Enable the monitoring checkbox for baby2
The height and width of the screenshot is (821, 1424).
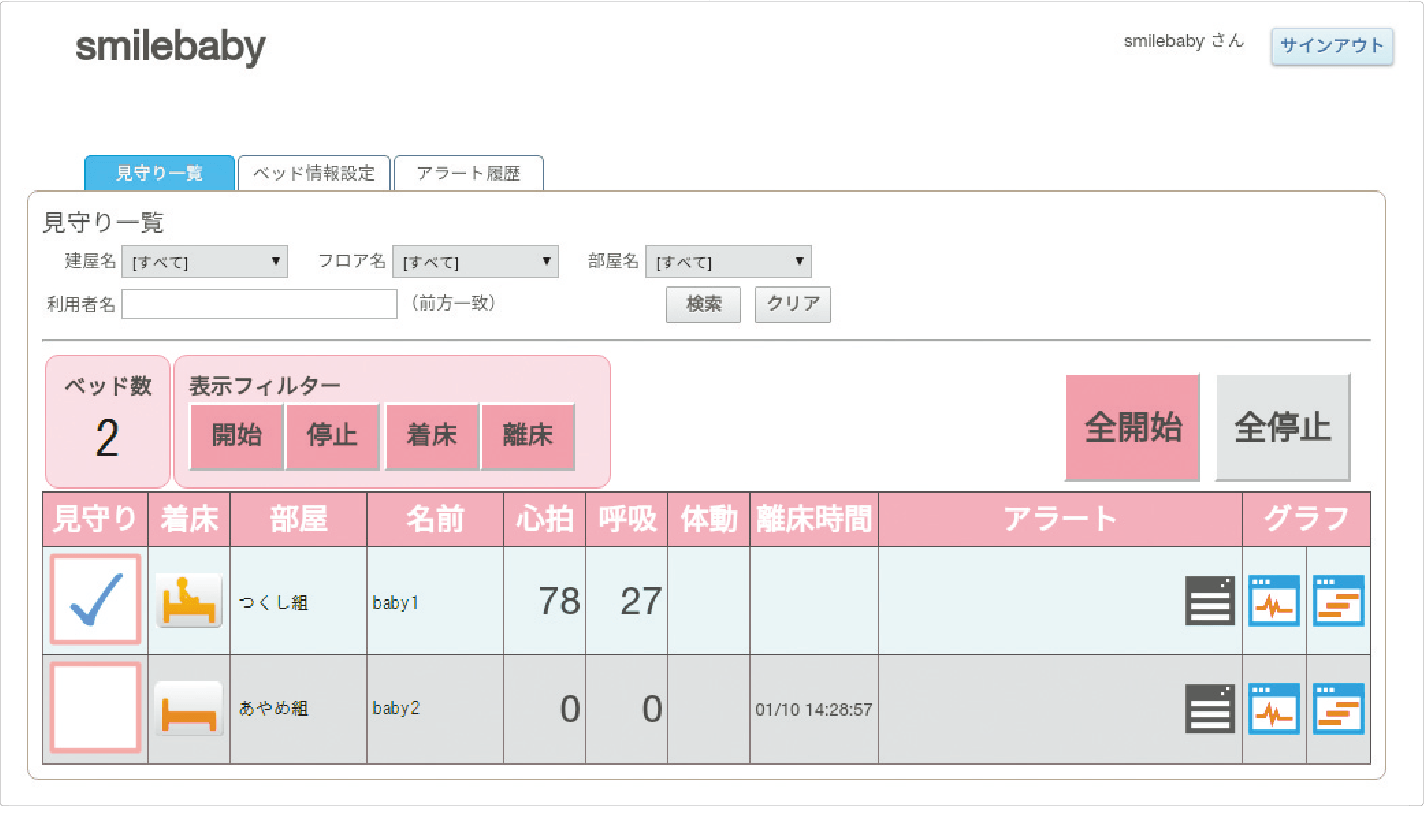tap(96, 708)
